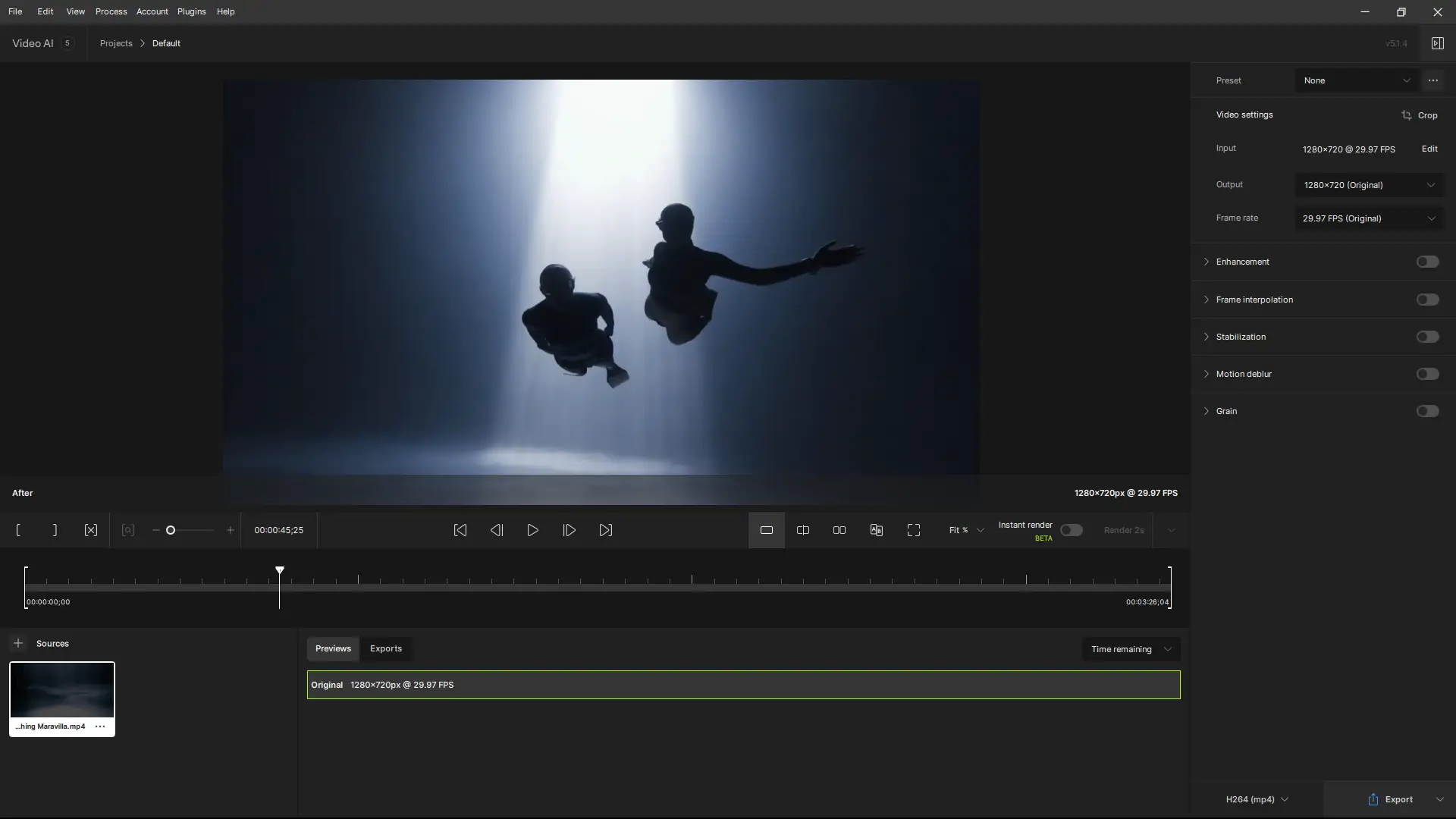
Task: Set the trim start bracket marker
Action: (x=18, y=530)
